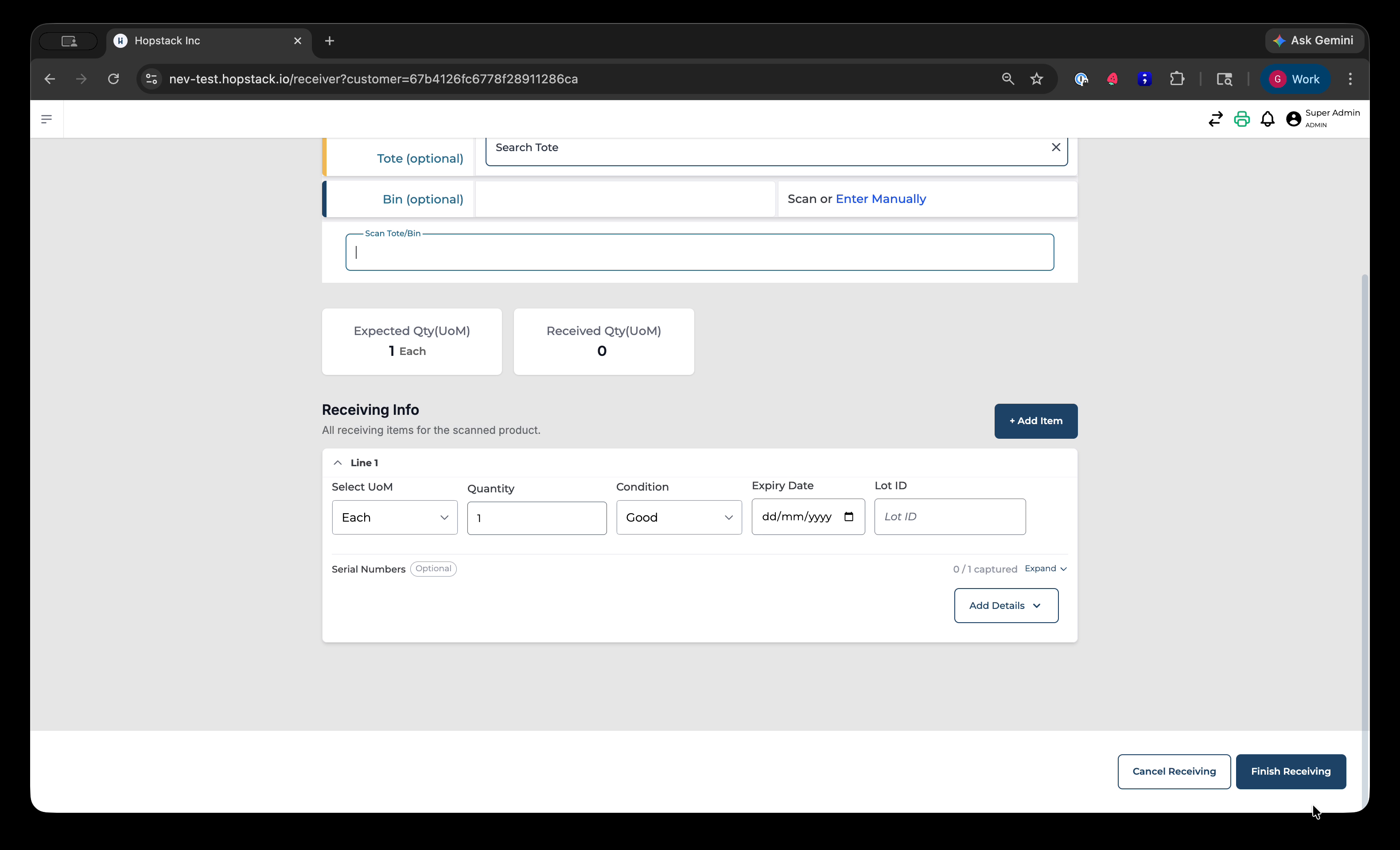Open Add Details dropdown
The height and width of the screenshot is (850, 1400).
coord(1006,606)
